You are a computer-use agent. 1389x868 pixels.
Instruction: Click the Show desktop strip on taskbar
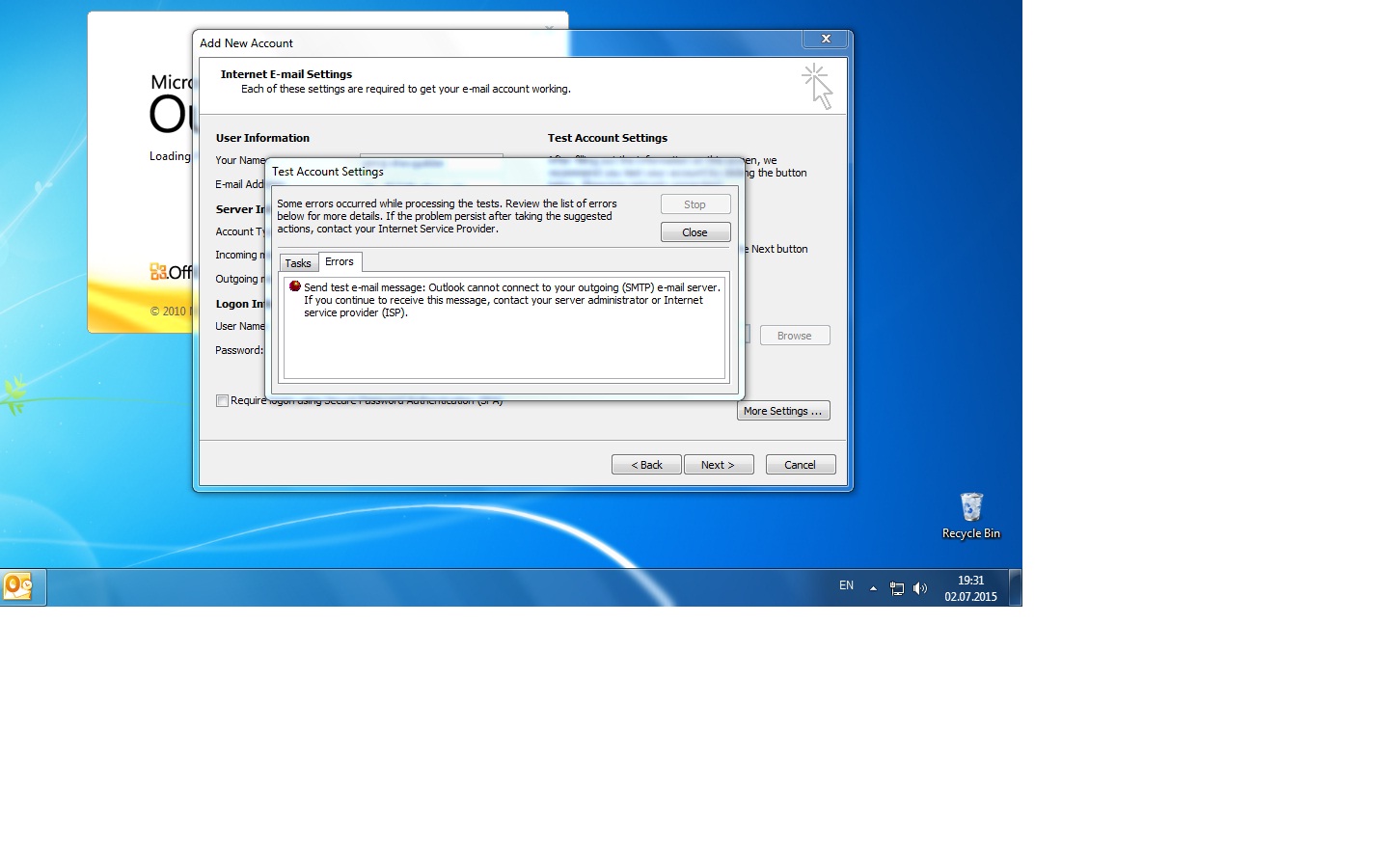pos(1015,587)
